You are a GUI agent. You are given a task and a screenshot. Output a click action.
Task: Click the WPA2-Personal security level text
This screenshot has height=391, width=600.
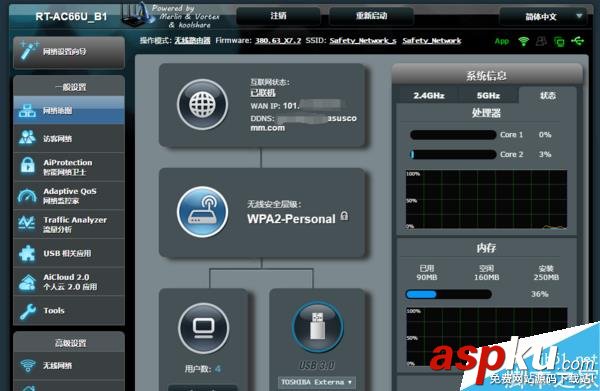coord(291,219)
